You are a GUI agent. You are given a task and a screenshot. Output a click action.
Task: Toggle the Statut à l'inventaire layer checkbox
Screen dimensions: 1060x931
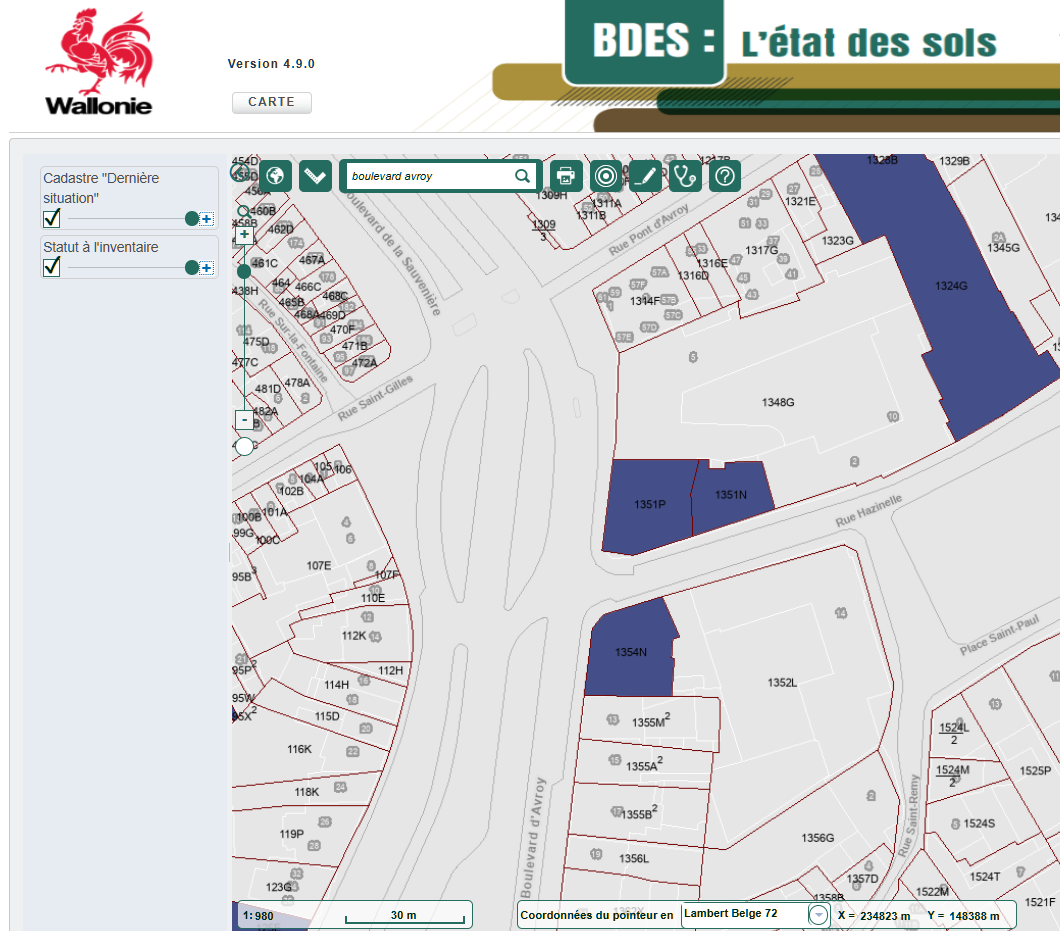[52, 267]
